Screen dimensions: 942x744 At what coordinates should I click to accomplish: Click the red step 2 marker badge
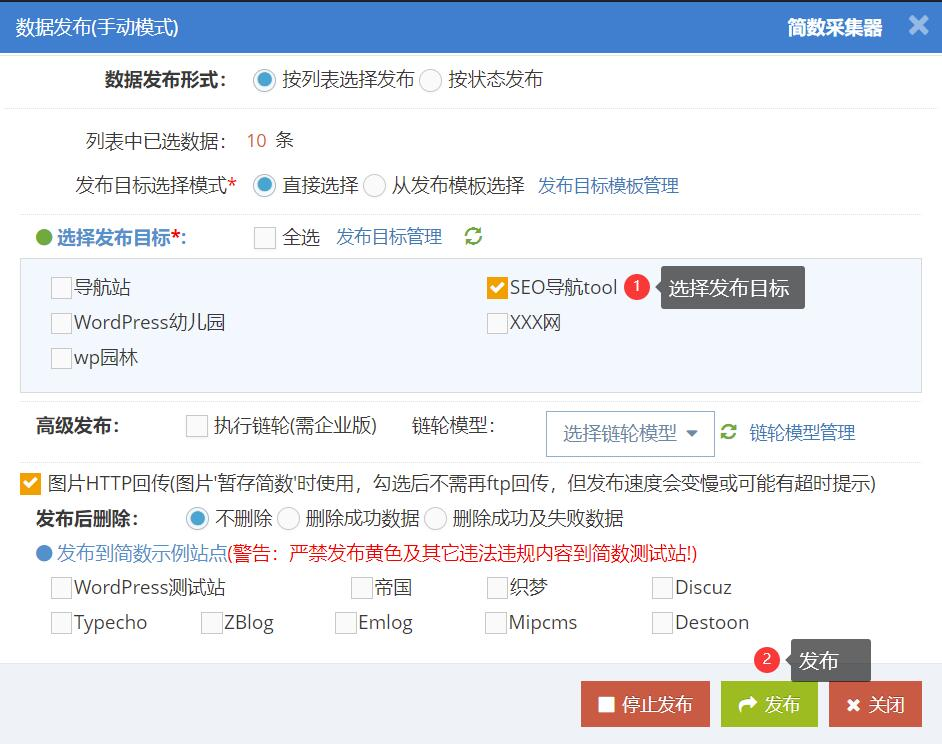766,659
